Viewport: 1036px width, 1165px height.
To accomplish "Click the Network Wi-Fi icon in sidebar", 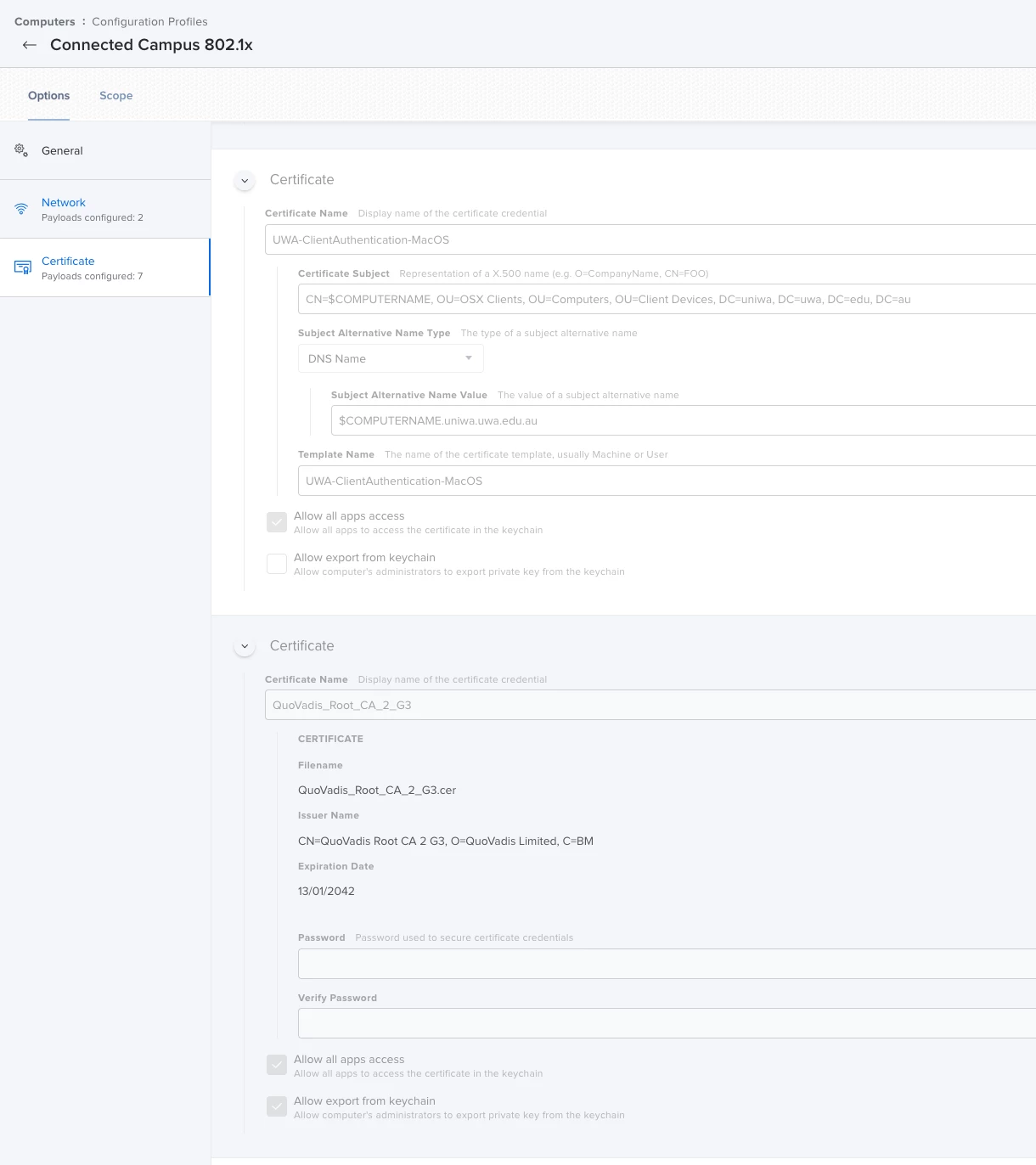I will 21,209.
